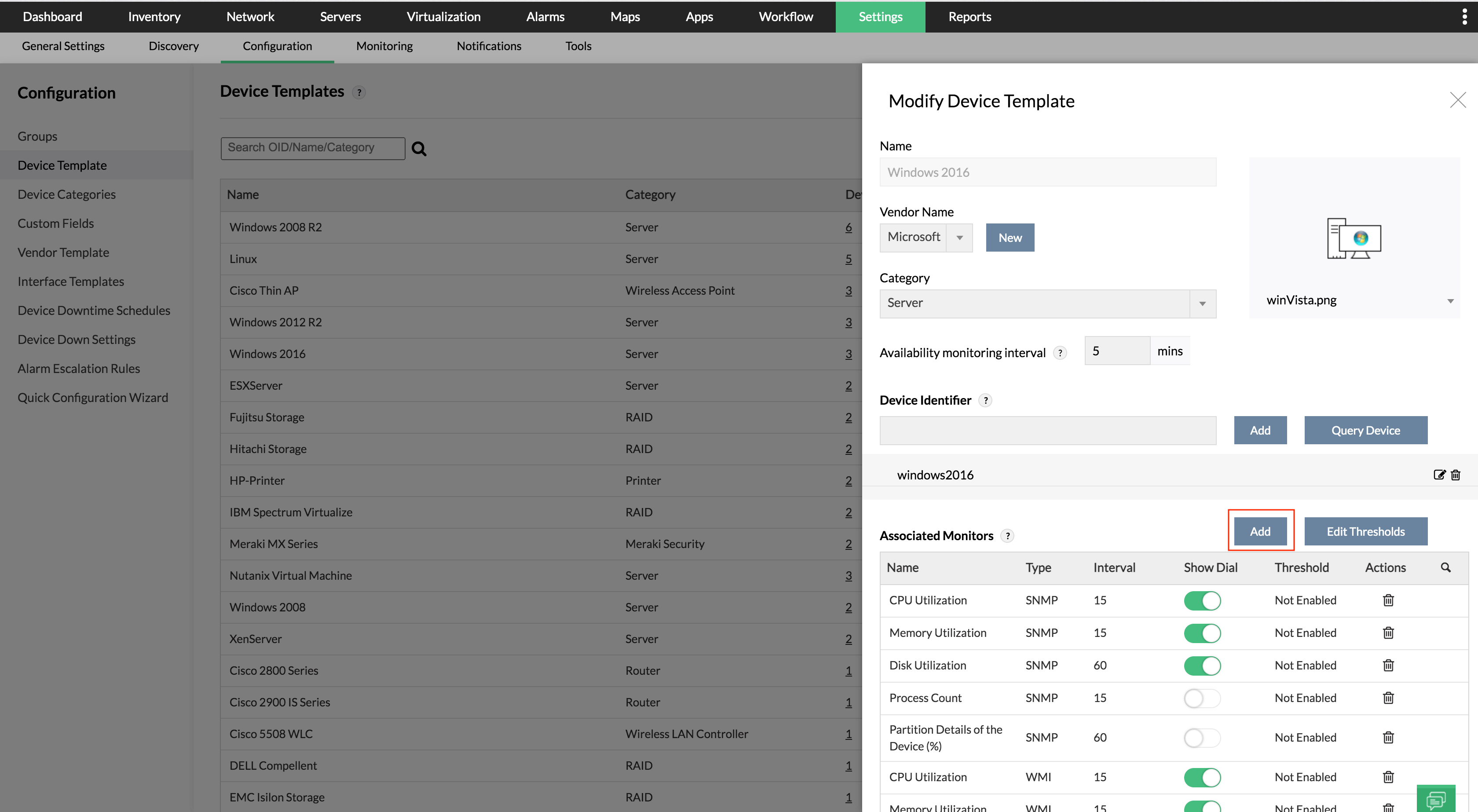
Task: Delete the windows2016 device identifier
Action: [x=1456, y=475]
